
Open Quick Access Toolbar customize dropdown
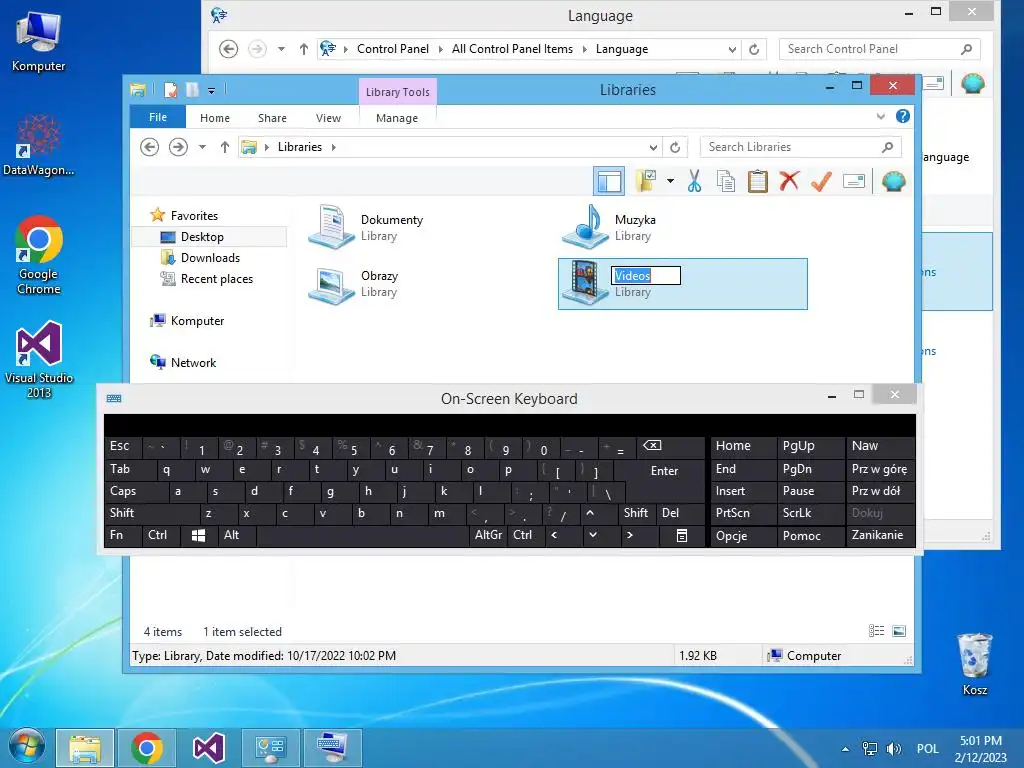click(212, 91)
